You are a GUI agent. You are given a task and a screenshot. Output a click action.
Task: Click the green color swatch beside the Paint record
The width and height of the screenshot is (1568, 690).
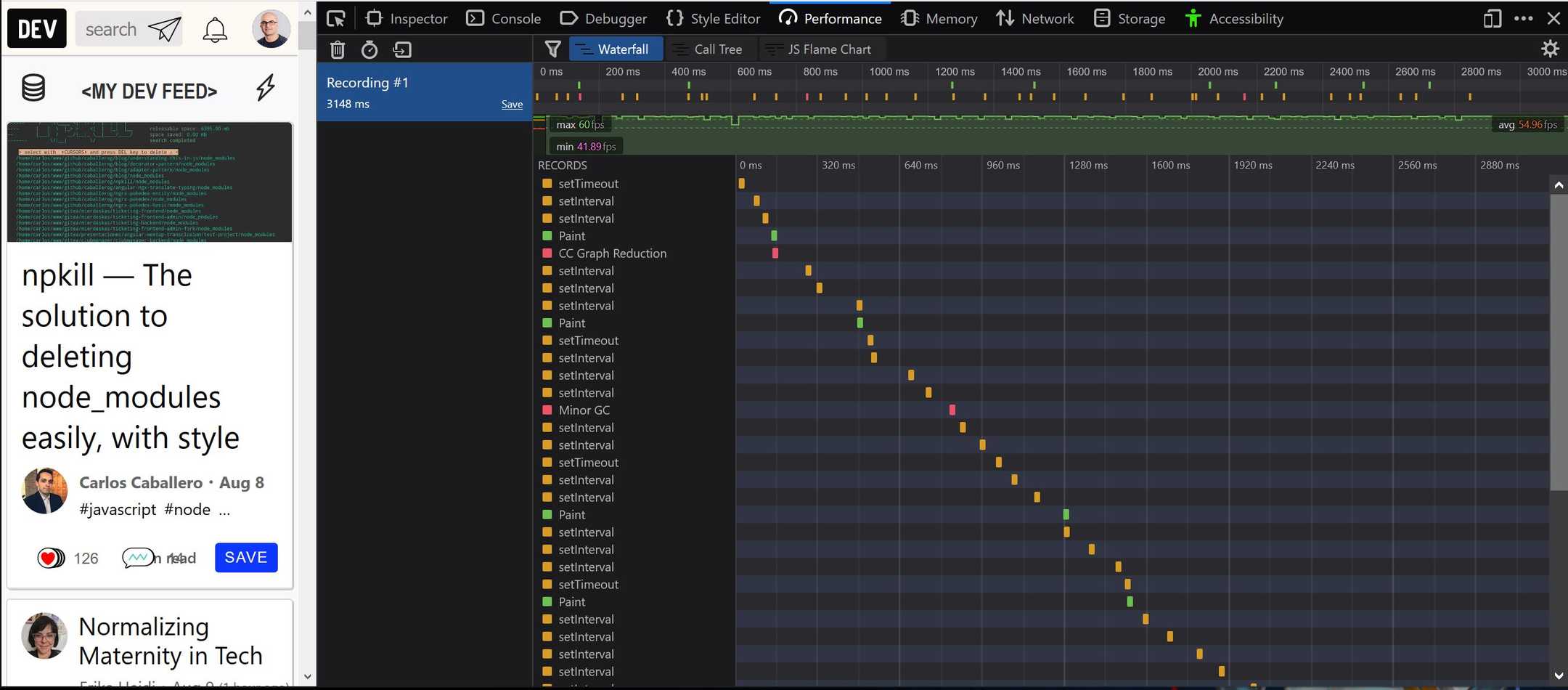point(547,235)
